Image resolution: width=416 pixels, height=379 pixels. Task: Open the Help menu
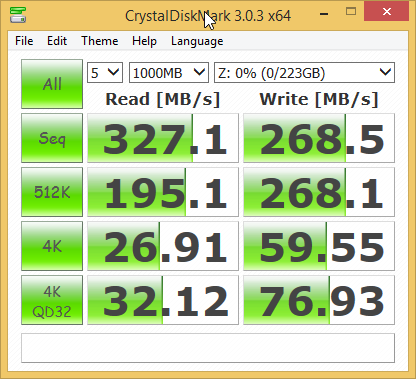[x=144, y=41]
